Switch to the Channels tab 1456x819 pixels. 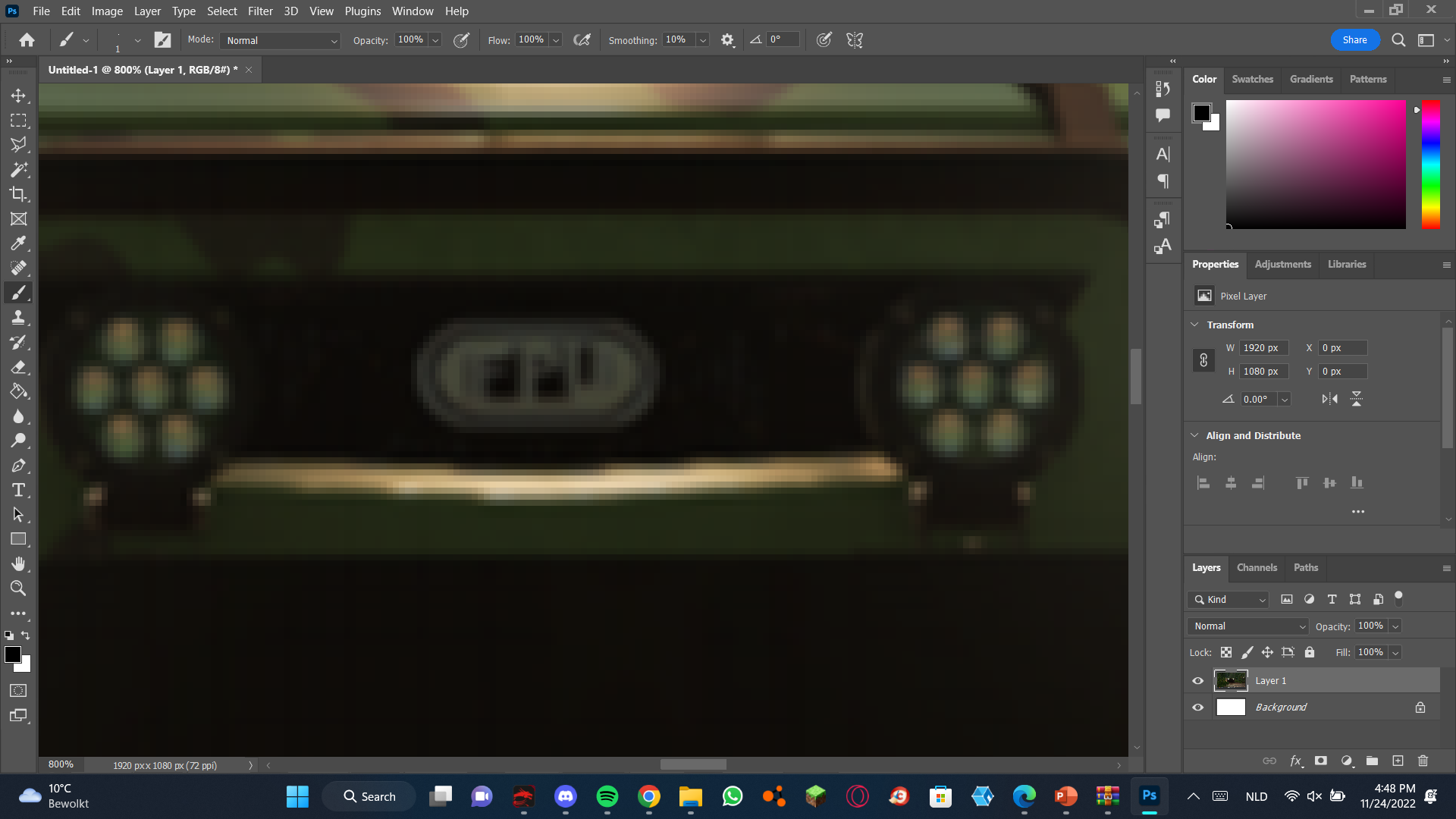pos(1257,567)
